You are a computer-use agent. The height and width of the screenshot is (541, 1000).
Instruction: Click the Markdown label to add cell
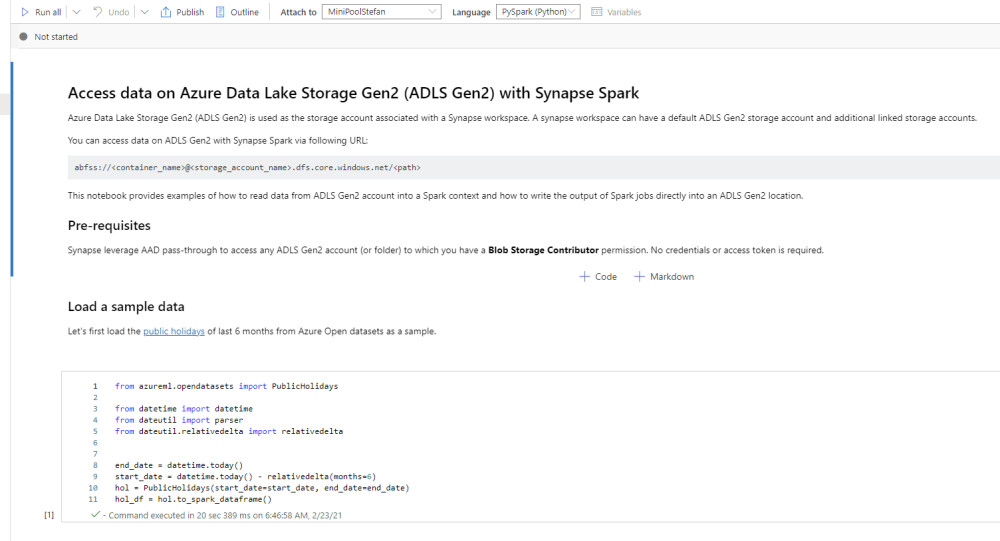(672, 276)
